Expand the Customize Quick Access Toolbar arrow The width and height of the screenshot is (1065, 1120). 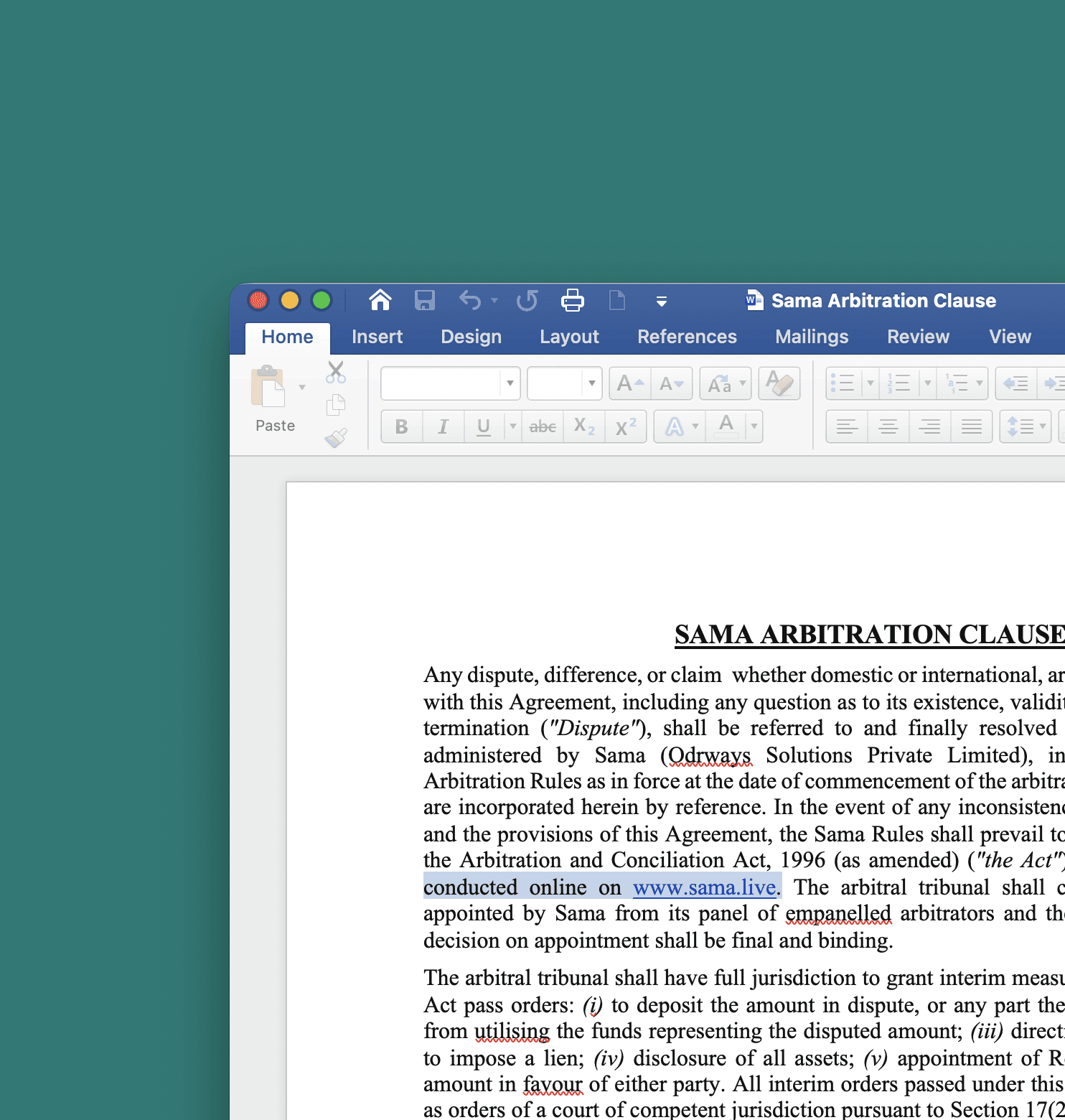pyautogui.click(x=662, y=302)
